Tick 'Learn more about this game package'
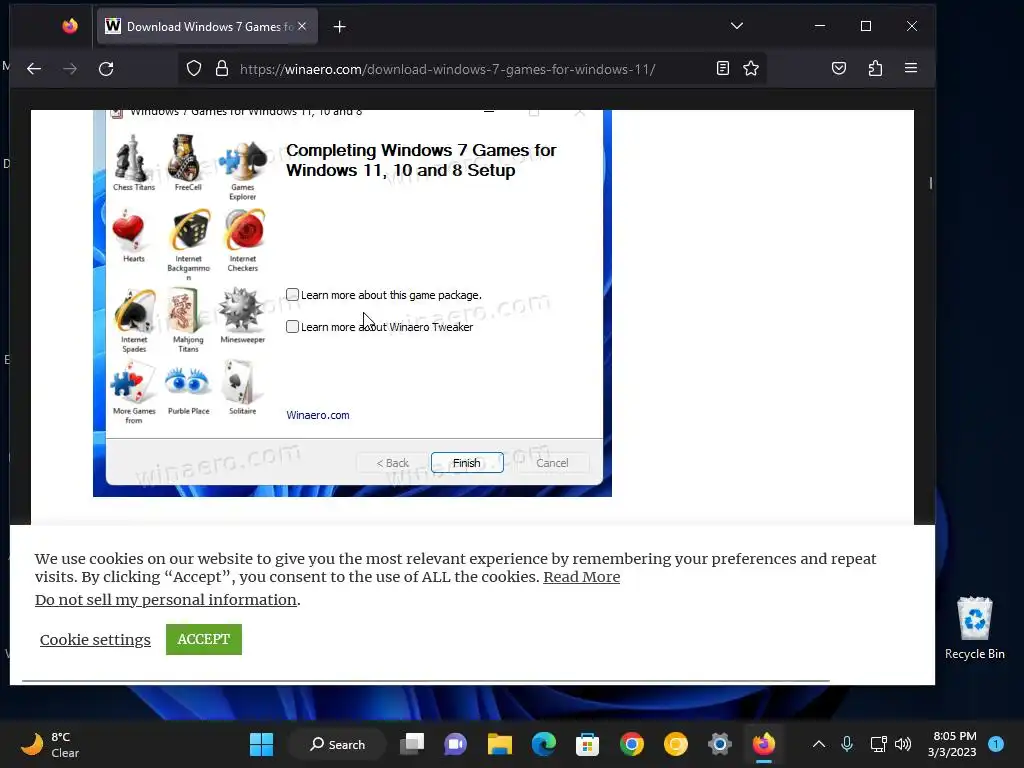The height and width of the screenshot is (768, 1024). [x=293, y=295]
